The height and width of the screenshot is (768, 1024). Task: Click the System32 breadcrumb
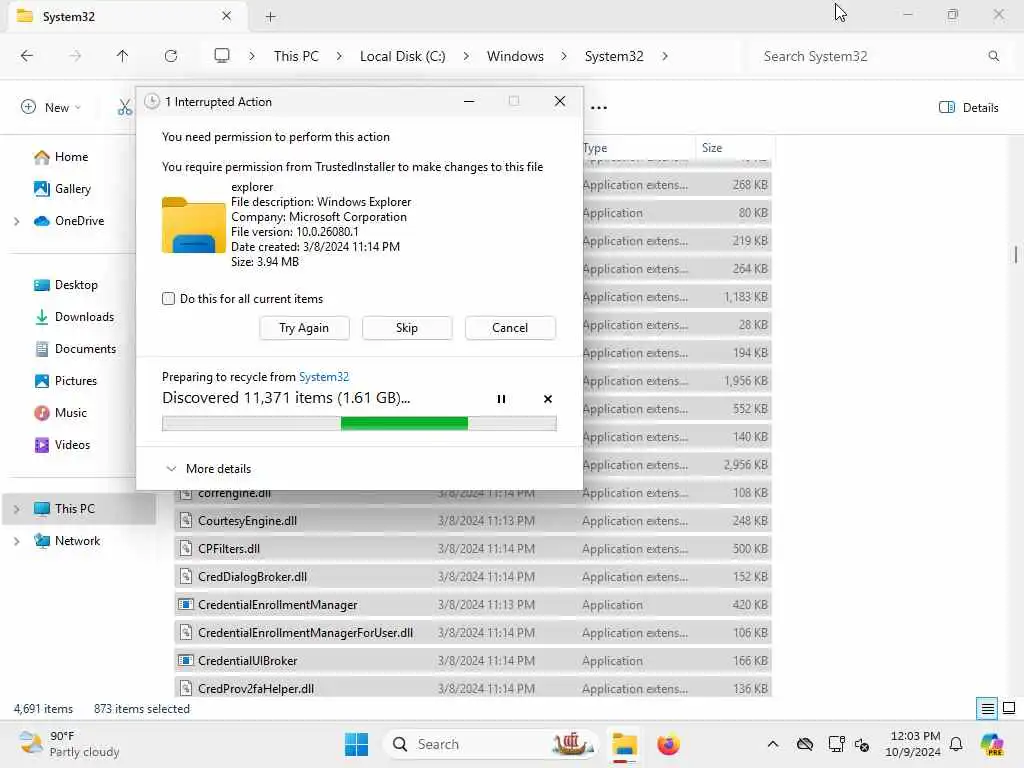point(614,56)
